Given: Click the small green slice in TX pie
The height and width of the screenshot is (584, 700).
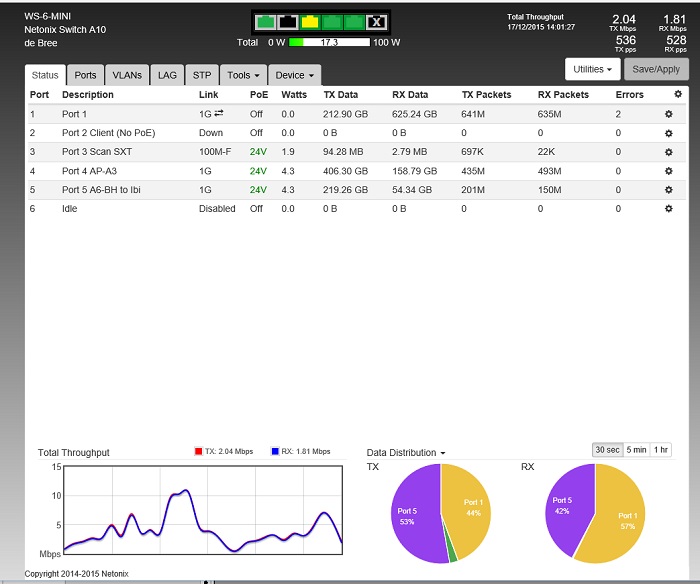Looking at the screenshot, I should 452,554.
